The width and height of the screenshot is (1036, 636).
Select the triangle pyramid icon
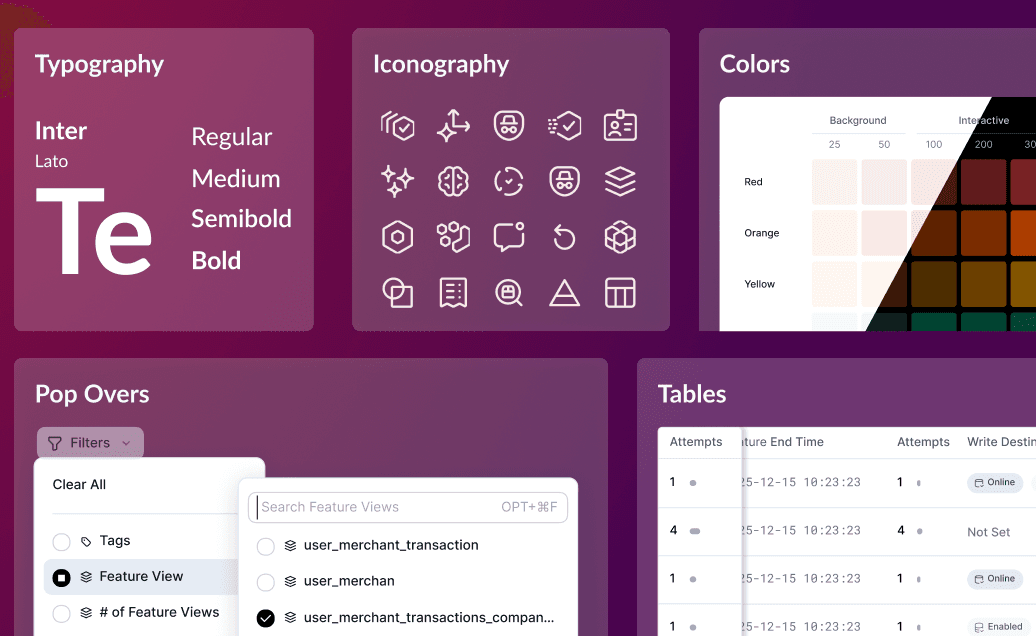(x=564, y=293)
